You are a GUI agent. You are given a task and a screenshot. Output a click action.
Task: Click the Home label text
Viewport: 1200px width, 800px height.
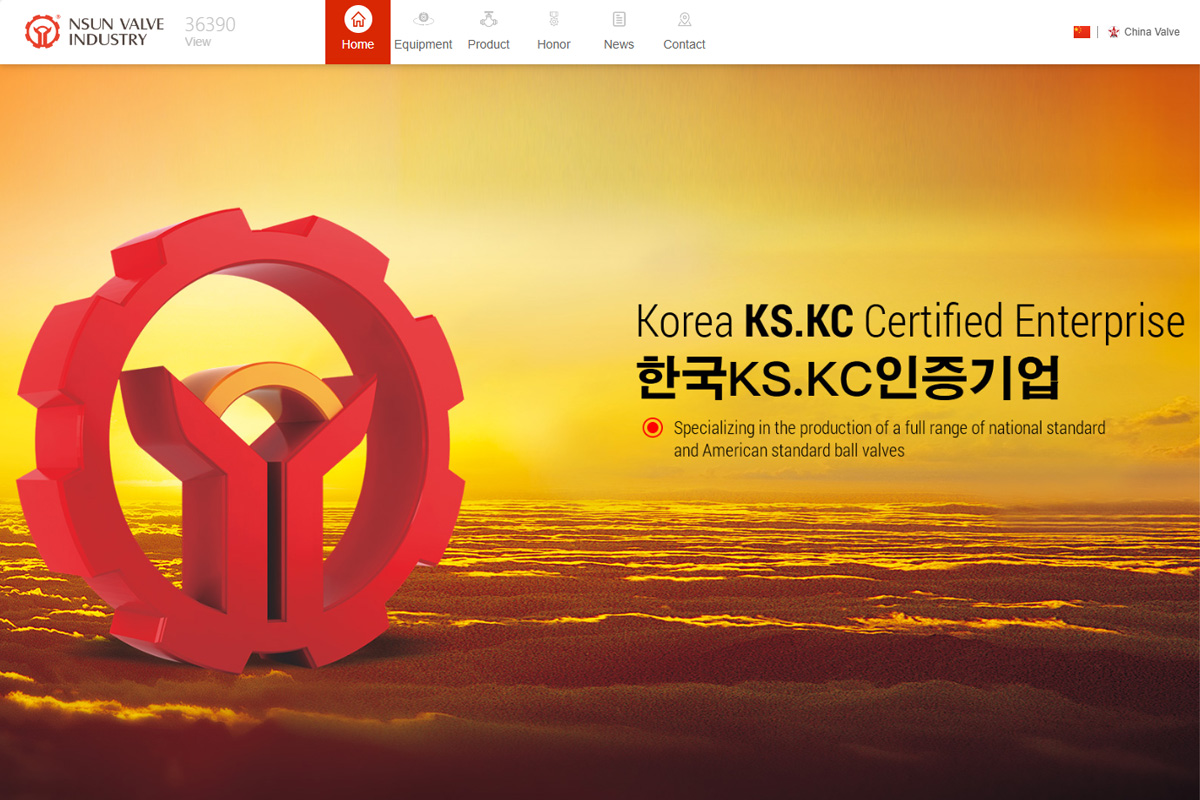pos(358,44)
